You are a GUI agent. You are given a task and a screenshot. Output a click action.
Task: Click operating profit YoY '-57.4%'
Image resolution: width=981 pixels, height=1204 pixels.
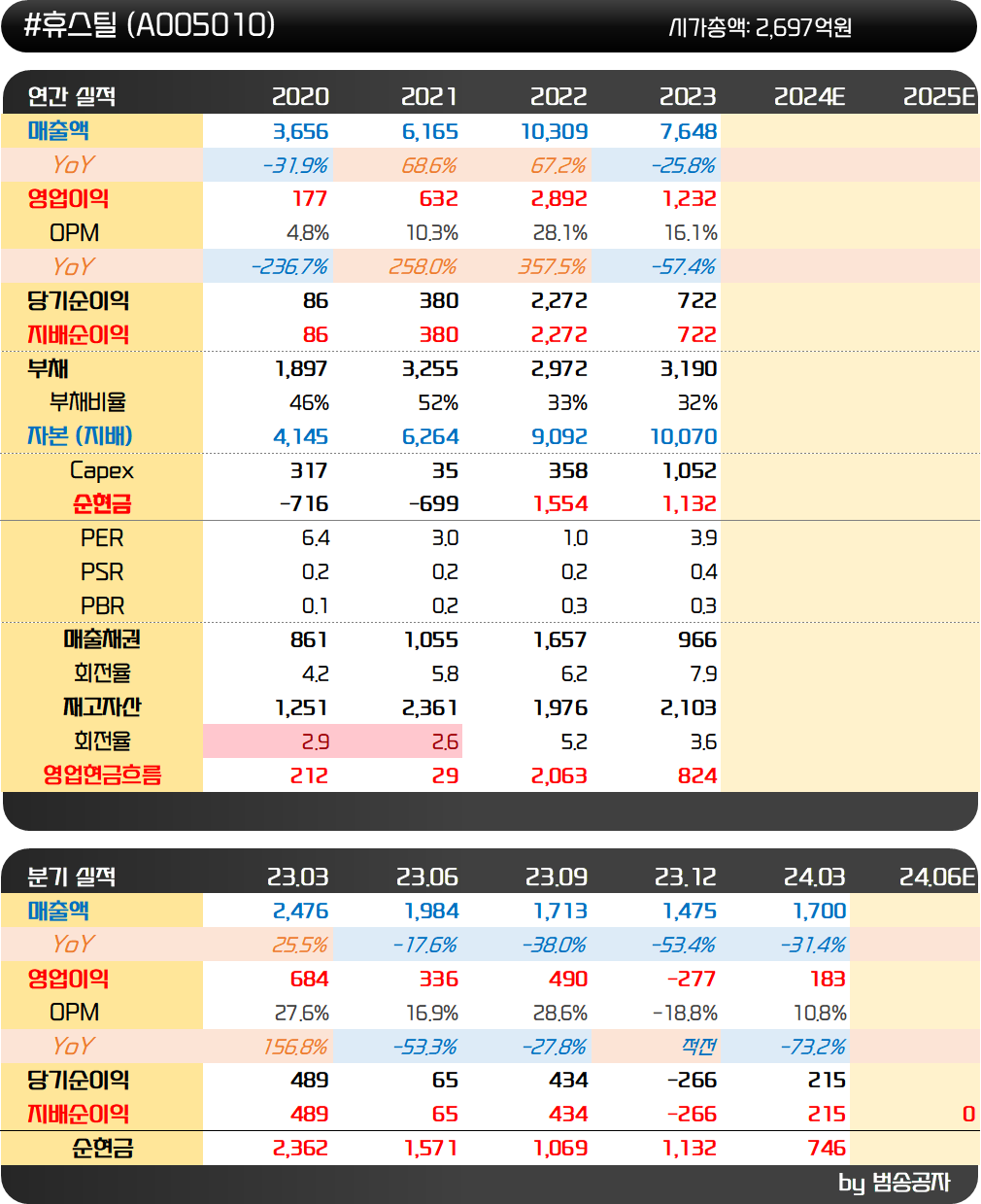[x=683, y=266]
